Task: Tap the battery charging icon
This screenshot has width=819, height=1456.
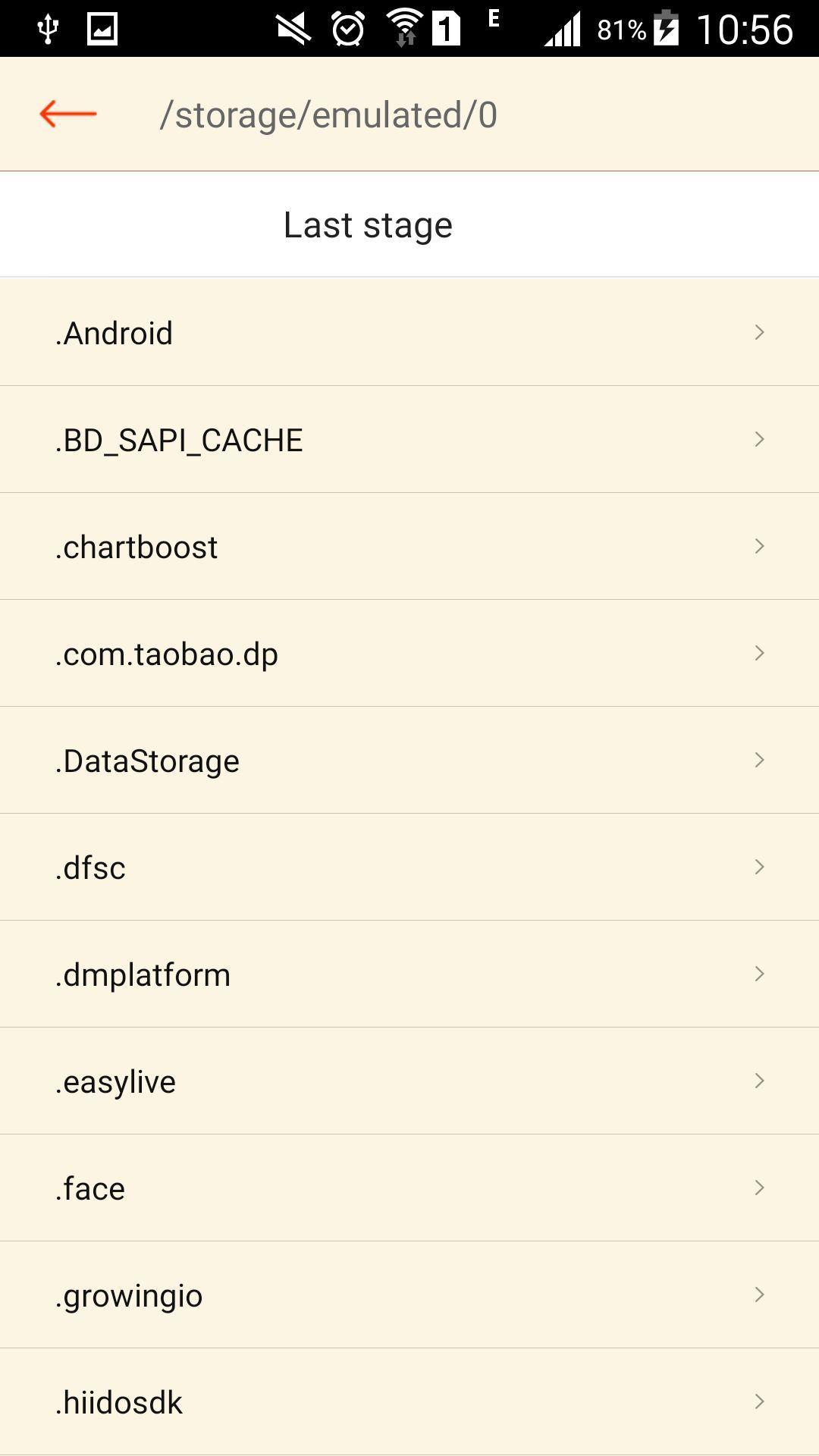Action: 666,28
